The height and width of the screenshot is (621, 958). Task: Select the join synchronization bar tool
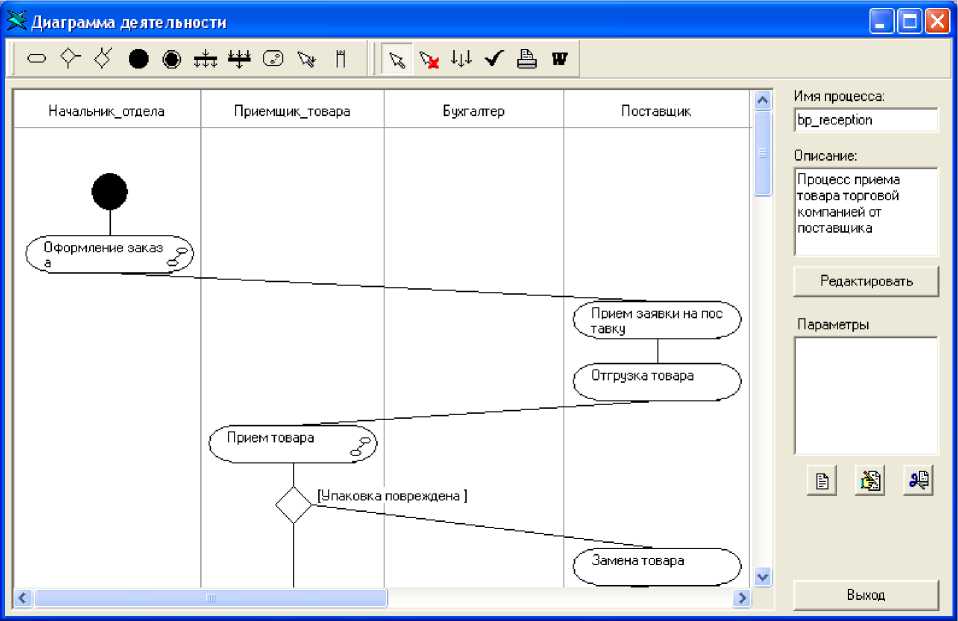point(239,59)
